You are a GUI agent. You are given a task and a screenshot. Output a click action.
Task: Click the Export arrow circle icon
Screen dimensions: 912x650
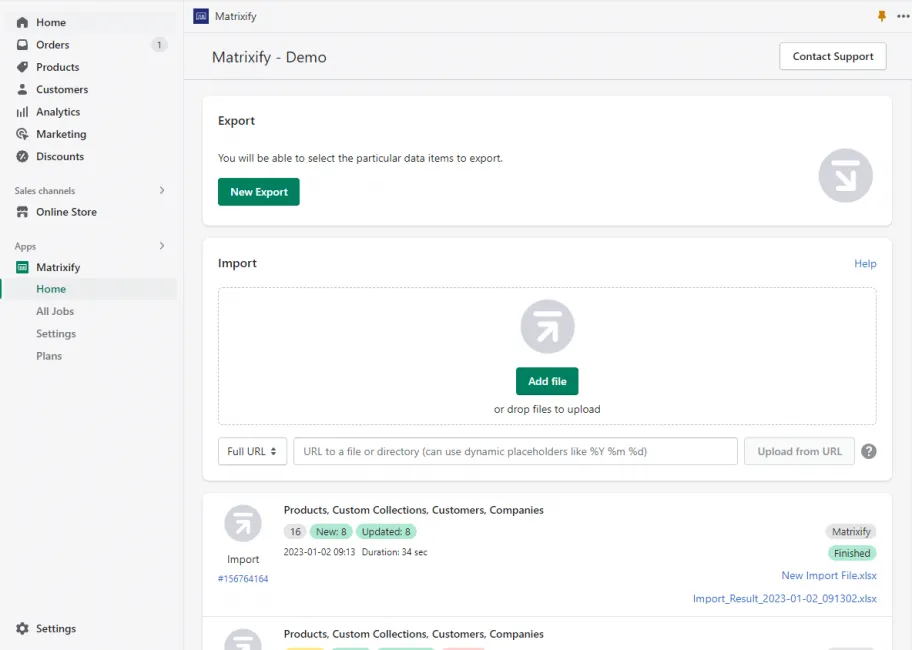coord(845,176)
